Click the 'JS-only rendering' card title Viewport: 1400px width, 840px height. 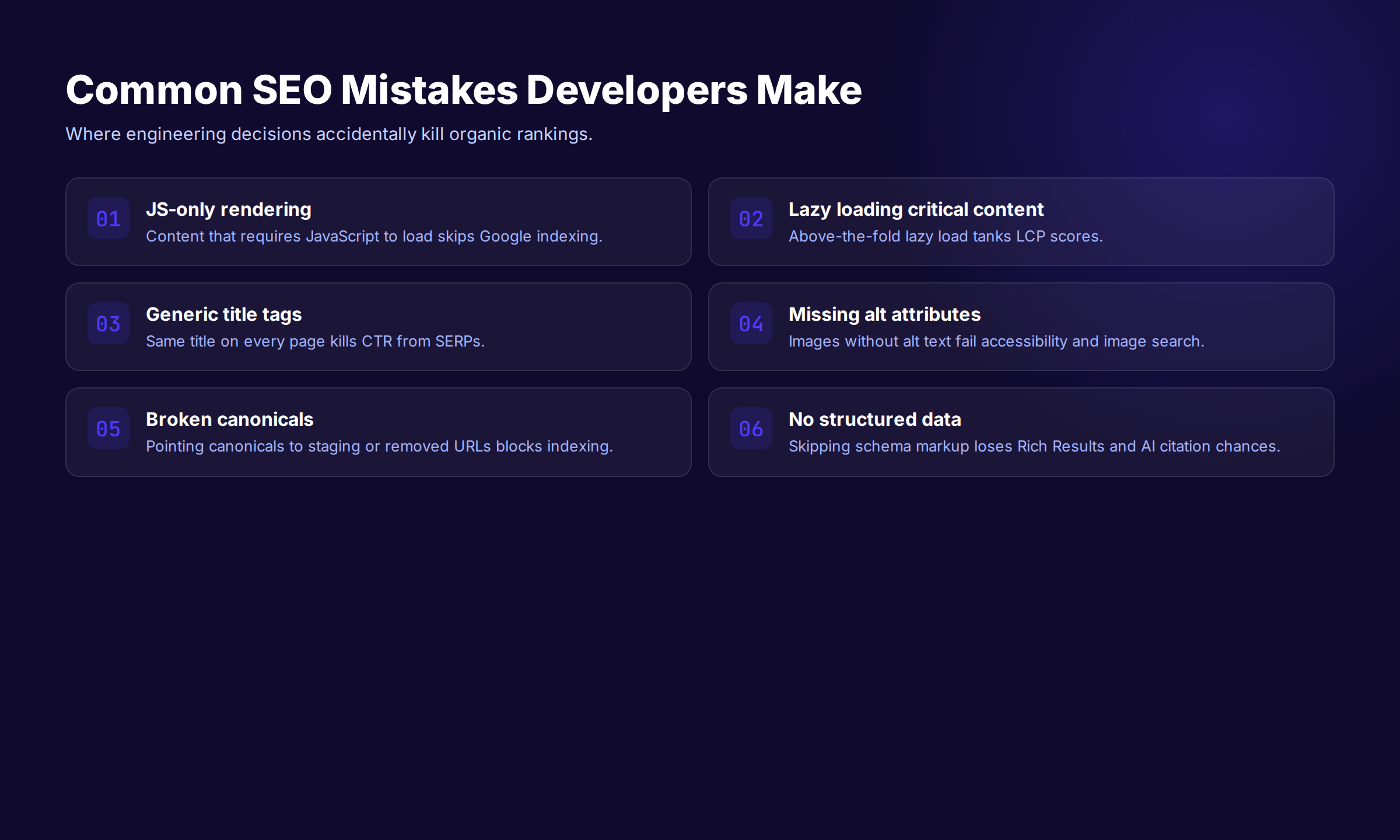point(229,209)
